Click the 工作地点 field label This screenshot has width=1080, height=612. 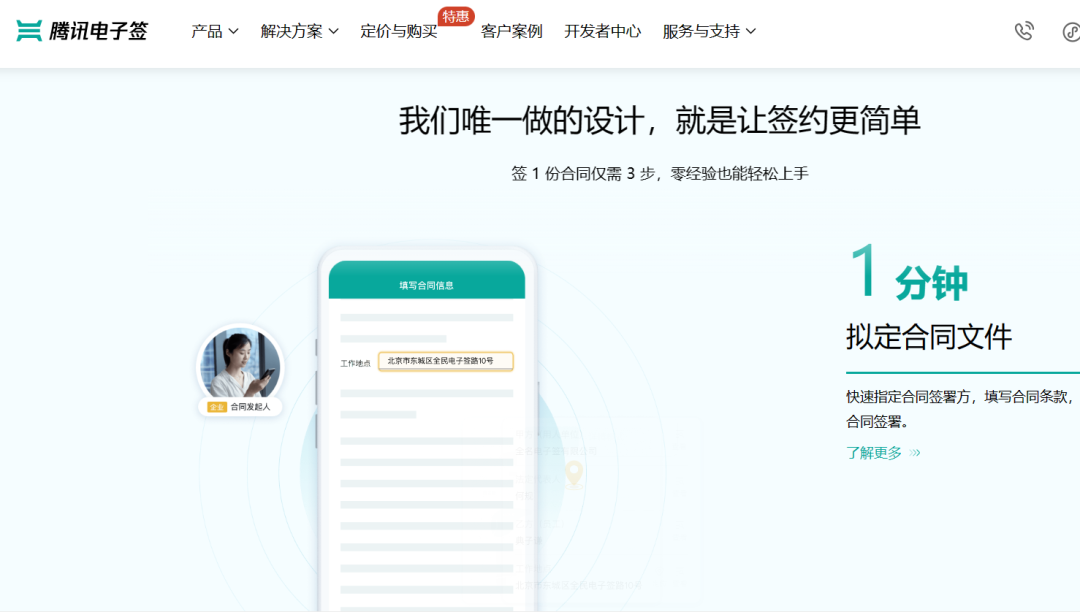point(355,363)
